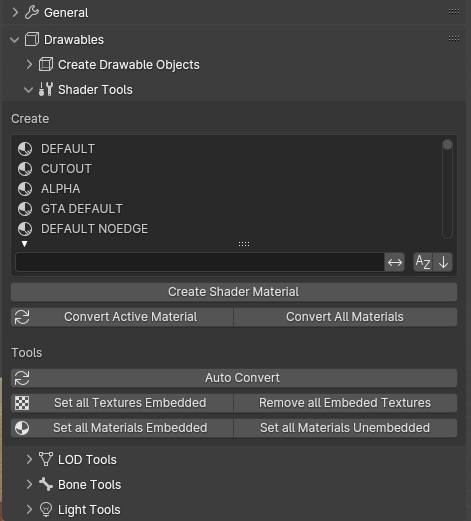Toggle alphabetical sort of shader list
The height and width of the screenshot is (521, 471).
click(x=423, y=262)
